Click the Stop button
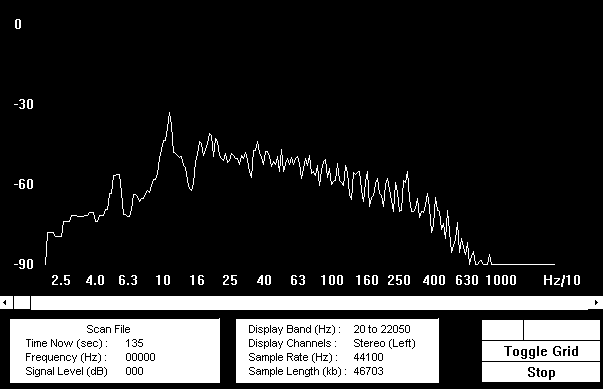This screenshot has height=389, width=603. (541, 372)
